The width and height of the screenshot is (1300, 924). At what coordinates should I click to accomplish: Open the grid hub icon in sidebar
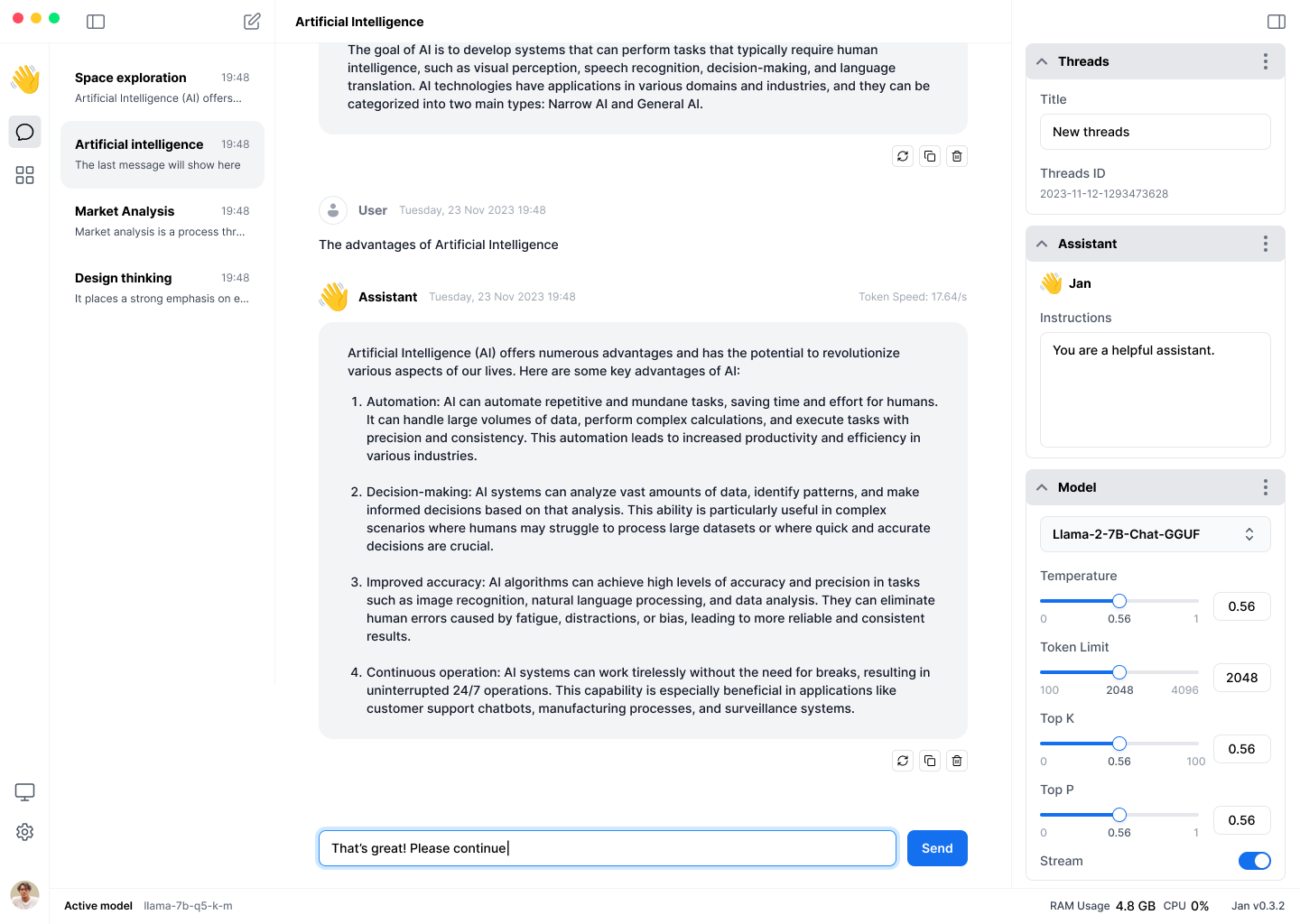pyautogui.click(x=25, y=175)
